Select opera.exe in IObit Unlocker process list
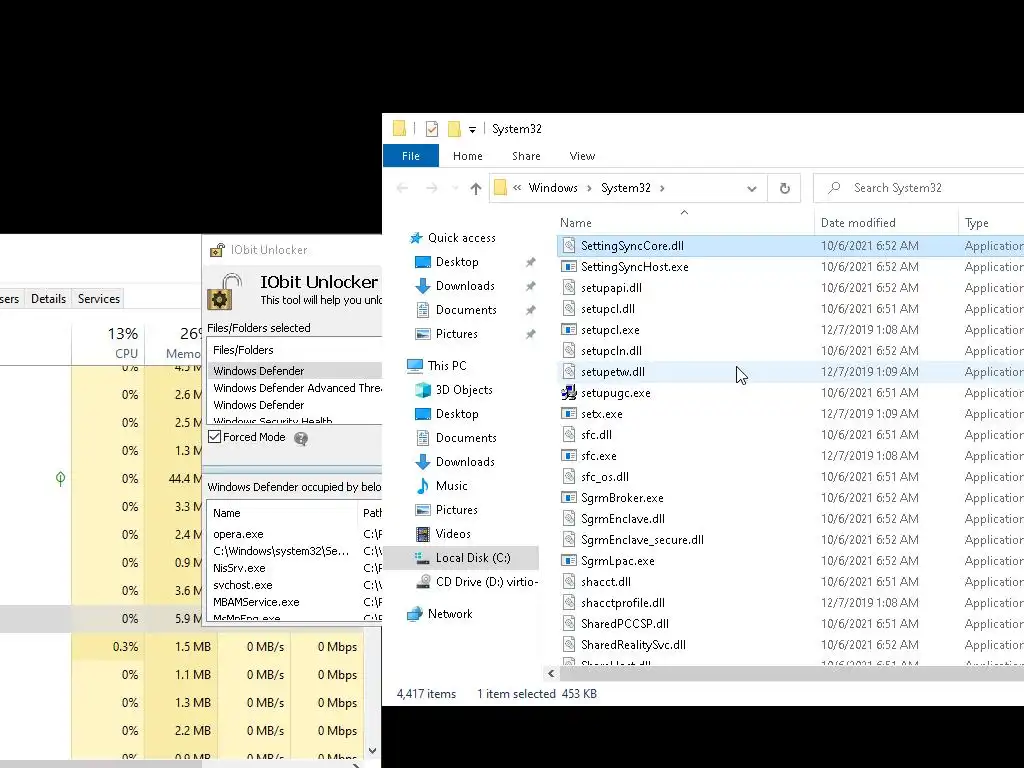Viewport: 1024px width, 768px height. (238, 534)
